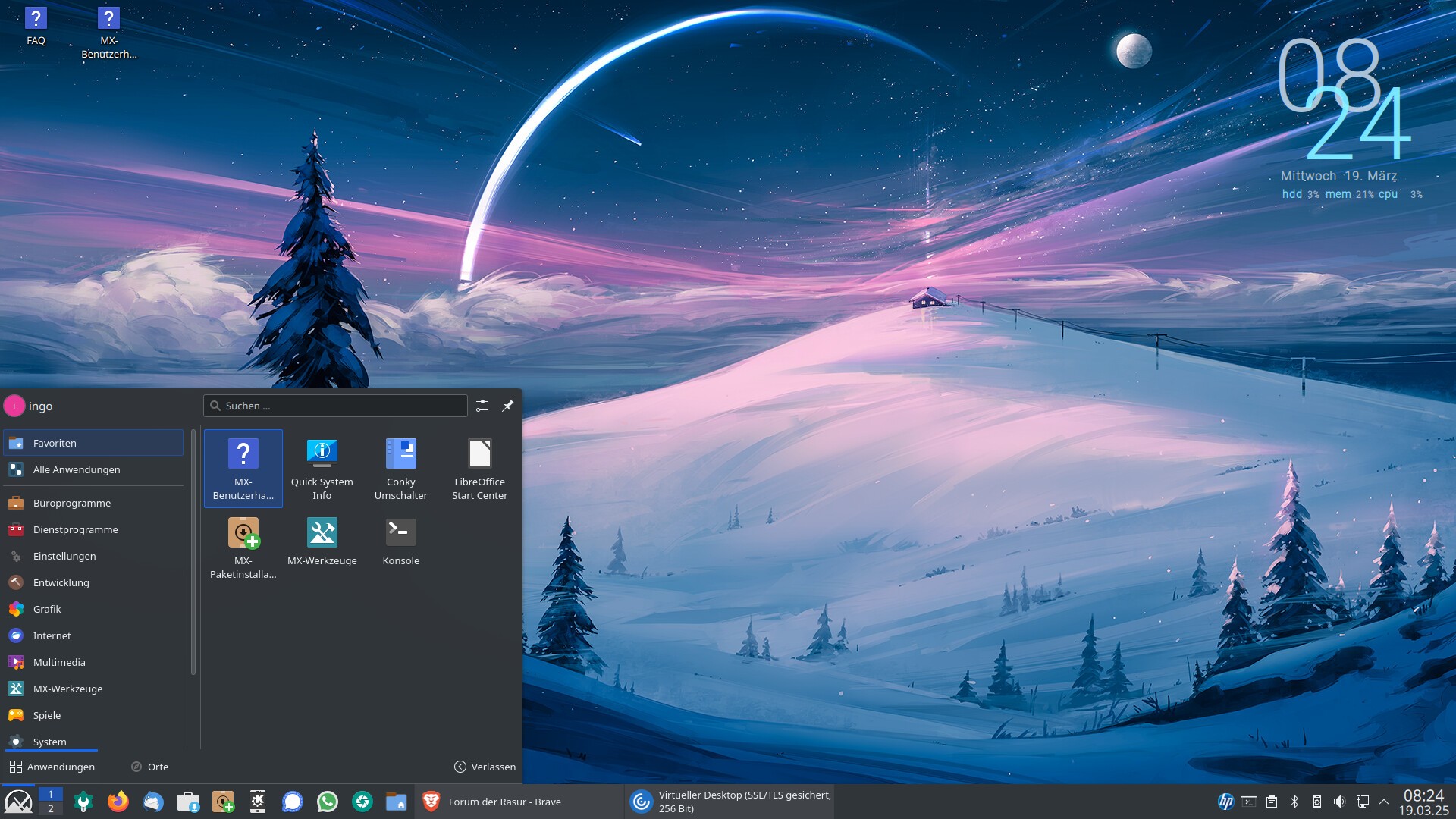
Task: Switch to the Orte tab
Action: point(149,767)
